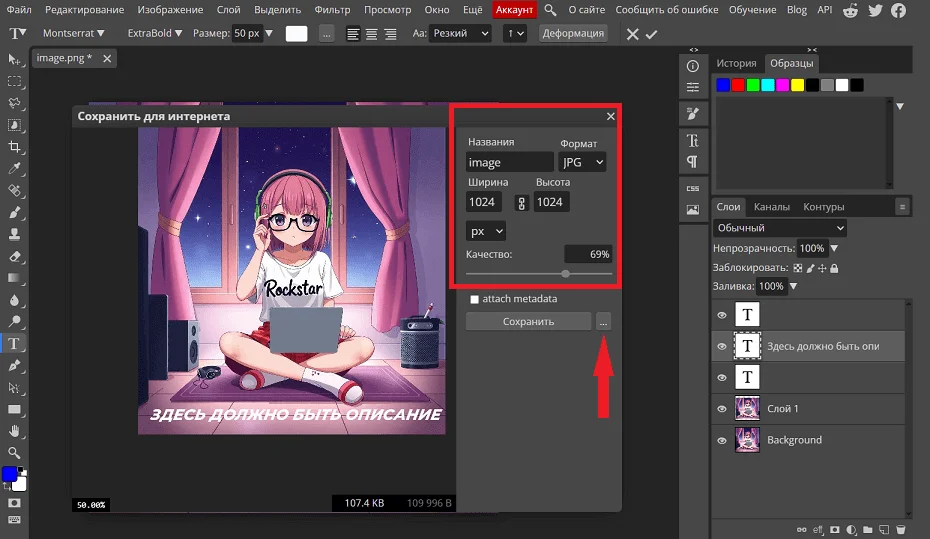Select the red color swatch
This screenshot has width=930, height=539.
point(738,85)
